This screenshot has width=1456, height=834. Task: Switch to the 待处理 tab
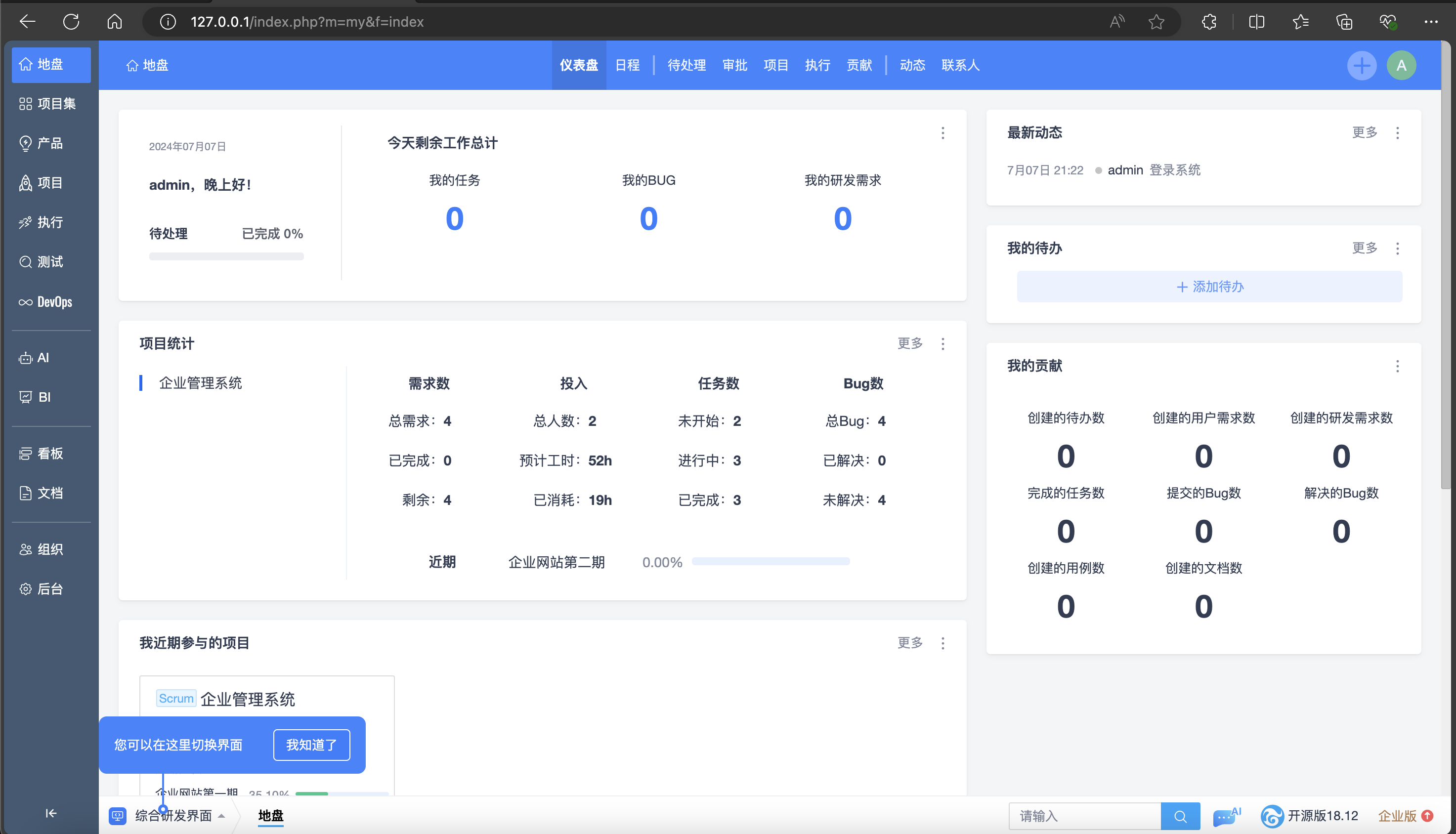point(686,65)
